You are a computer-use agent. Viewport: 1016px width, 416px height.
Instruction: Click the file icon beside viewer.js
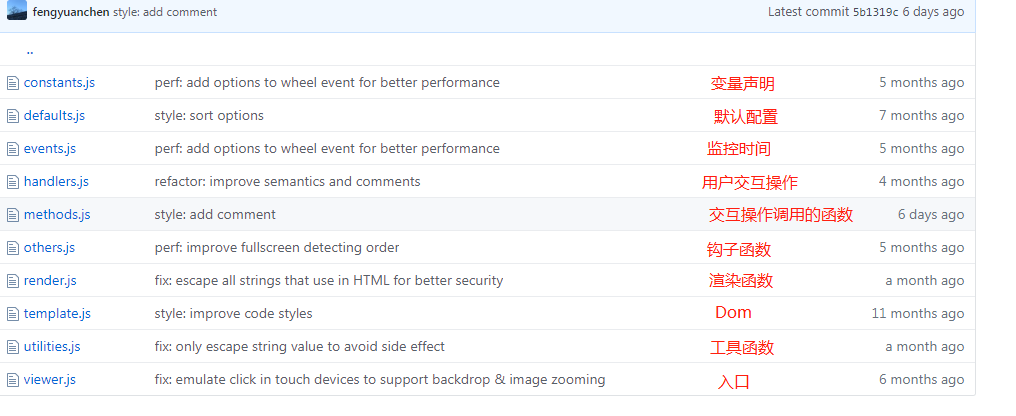(13, 380)
